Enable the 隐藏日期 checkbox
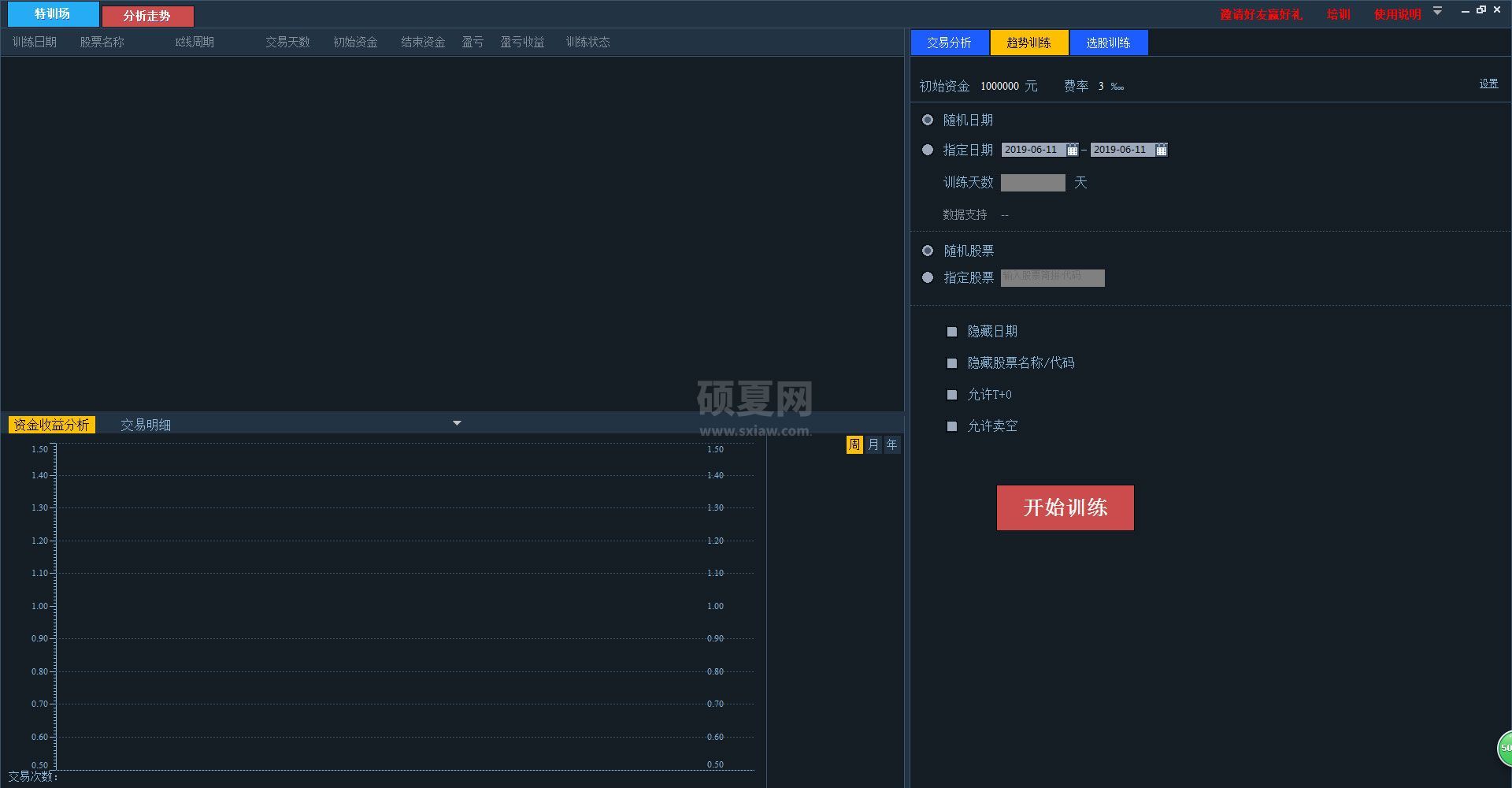This screenshot has width=1512, height=788. tap(951, 332)
